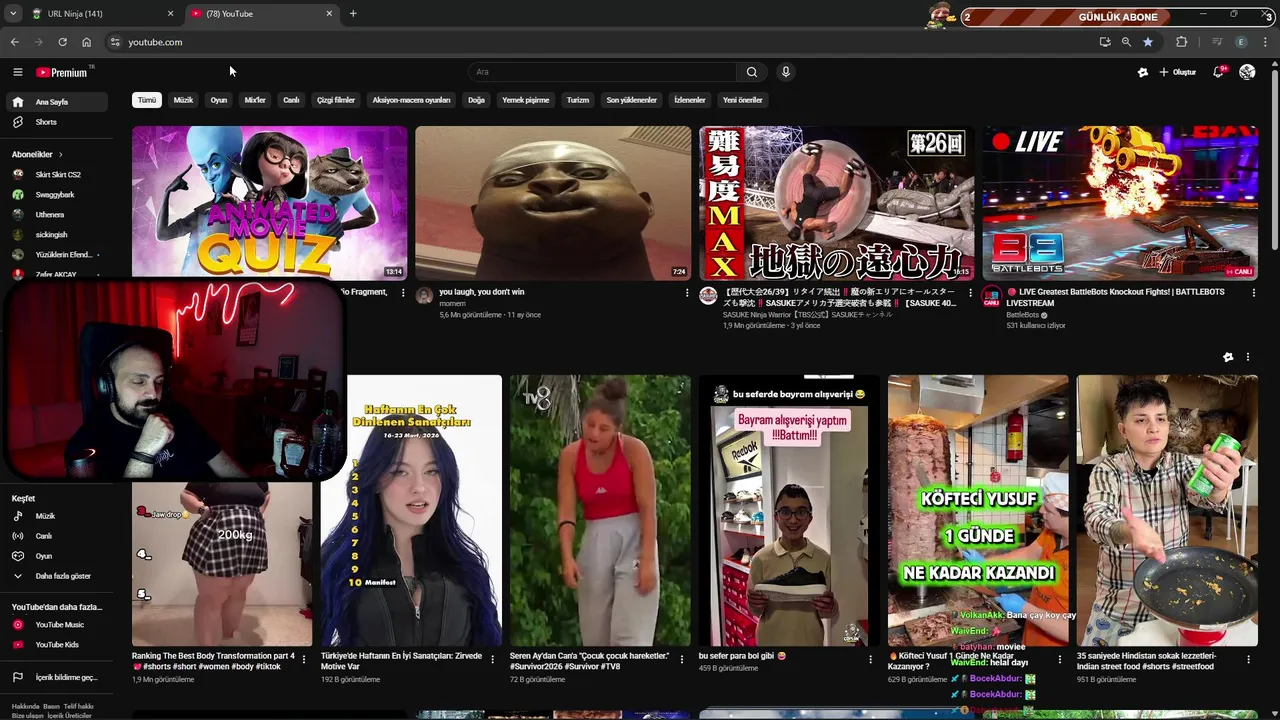This screenshot has width=1280, height=720.
Task: Expand Daha fazla göster in Keşfet
Action: (55, 576)
